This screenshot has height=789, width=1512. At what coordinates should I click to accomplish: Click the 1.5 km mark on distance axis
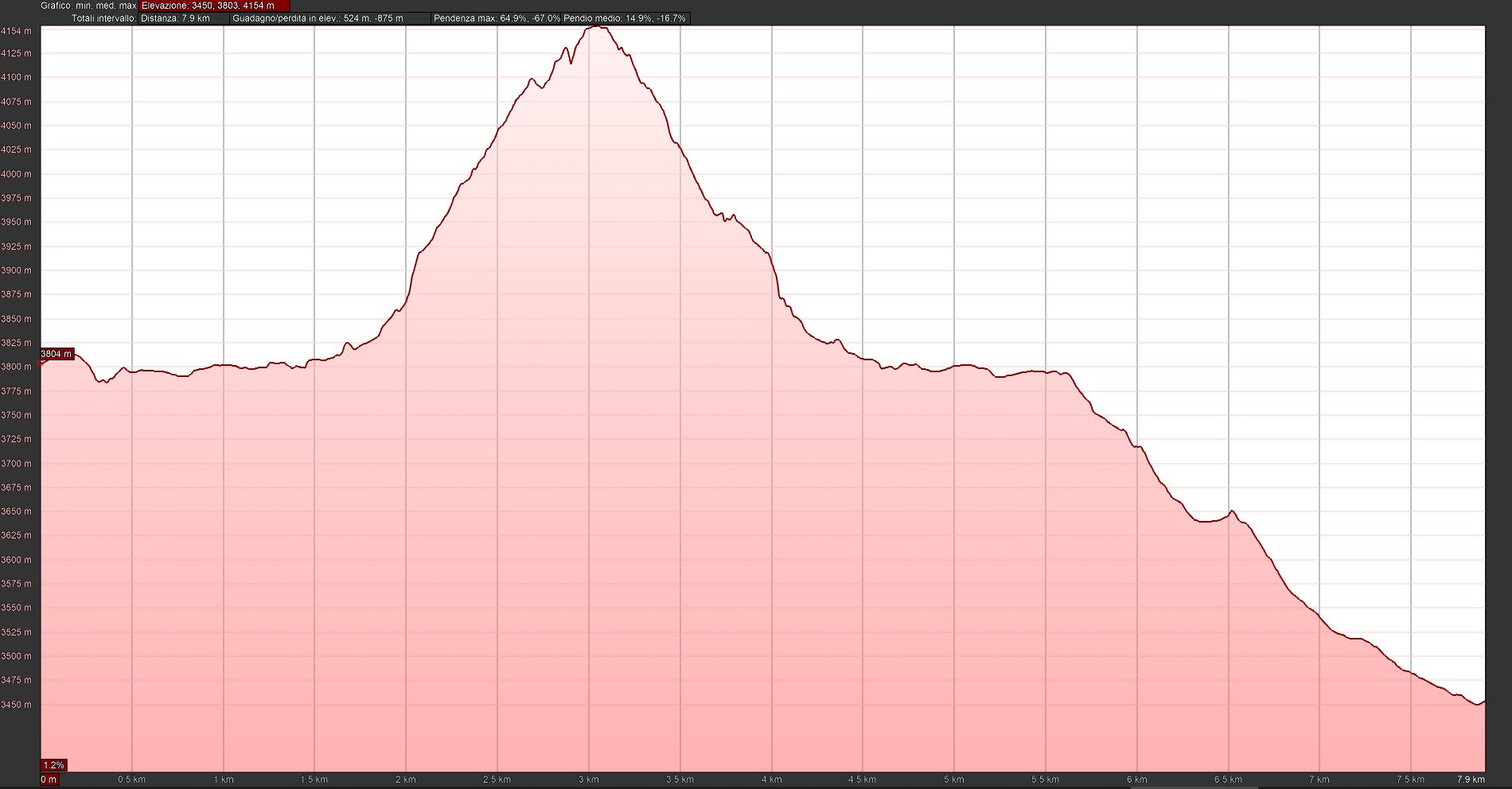314,779
